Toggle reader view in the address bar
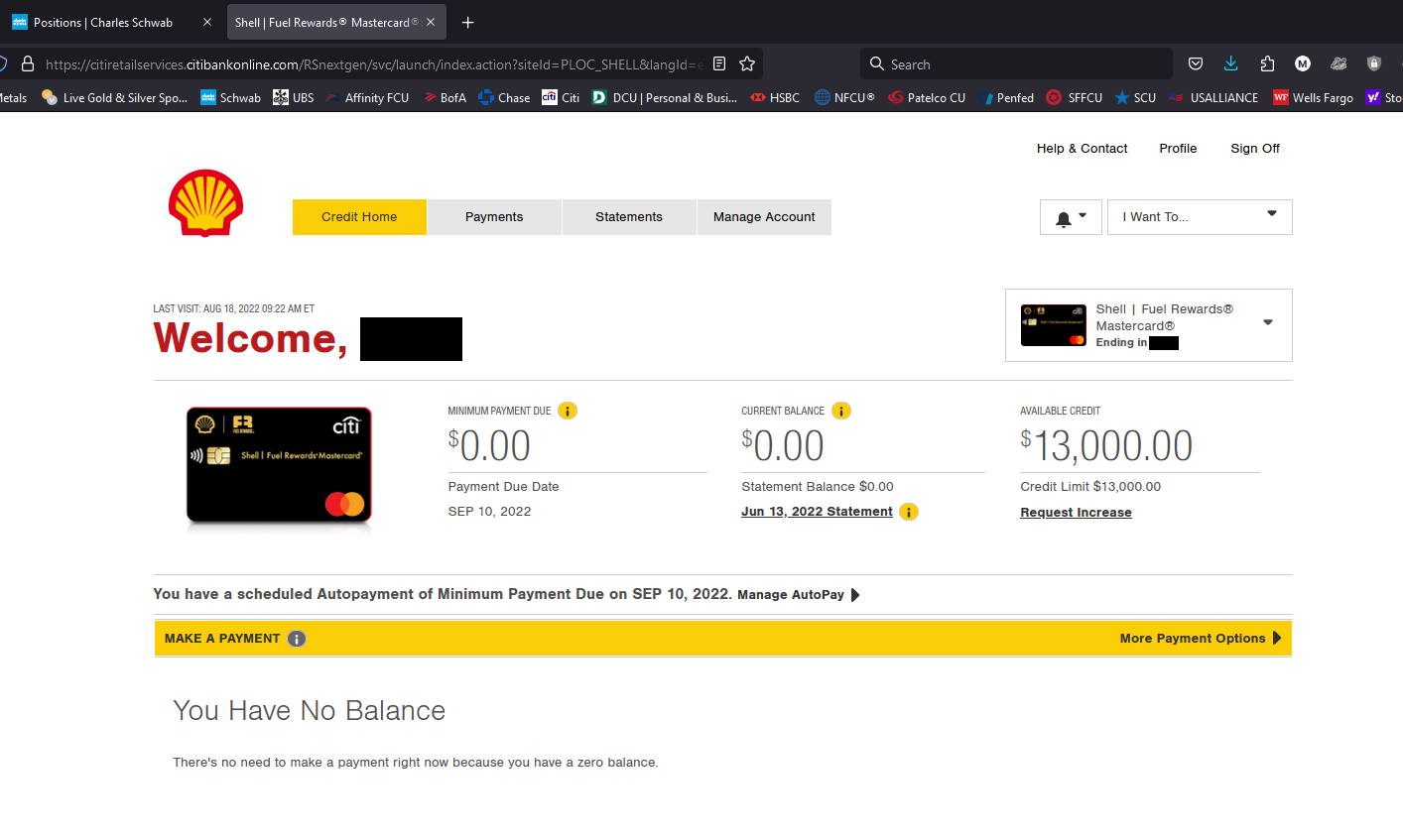The width and height of the screenshot is (1403, 840). (719, 61)
